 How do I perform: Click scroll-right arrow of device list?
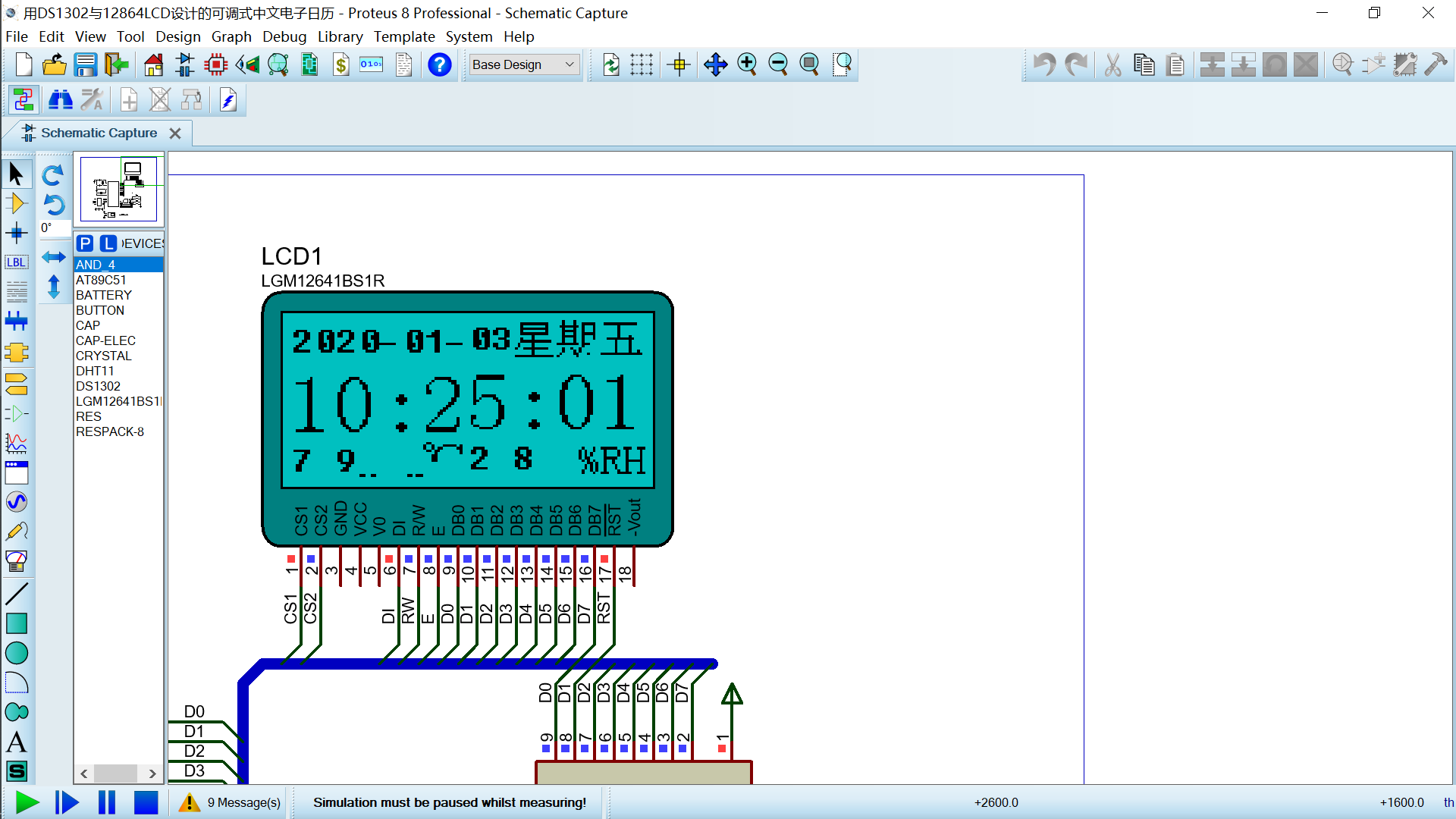pyautogui.click(x=153, y=773)
